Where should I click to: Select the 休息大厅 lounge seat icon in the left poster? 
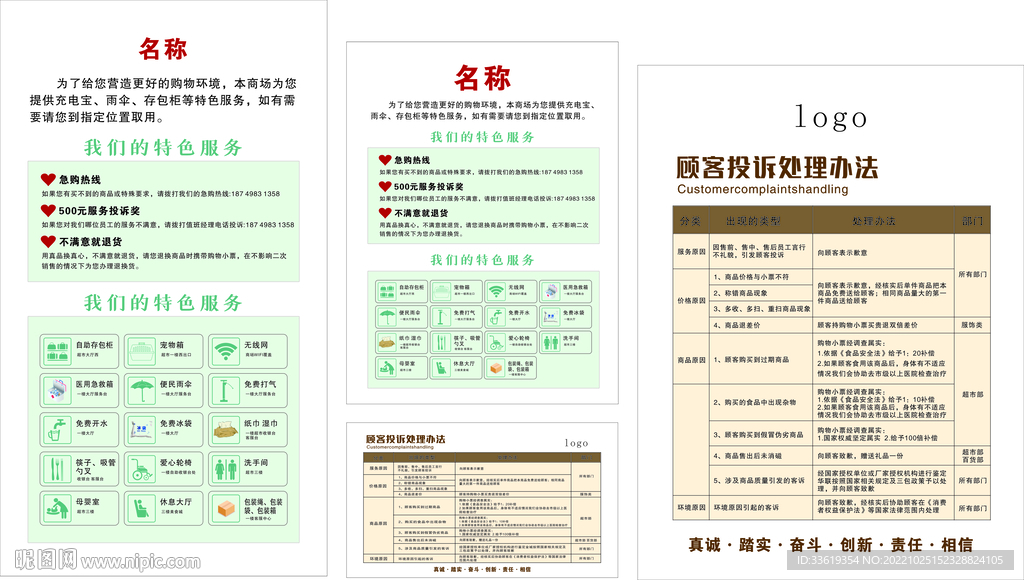point(141,508)
